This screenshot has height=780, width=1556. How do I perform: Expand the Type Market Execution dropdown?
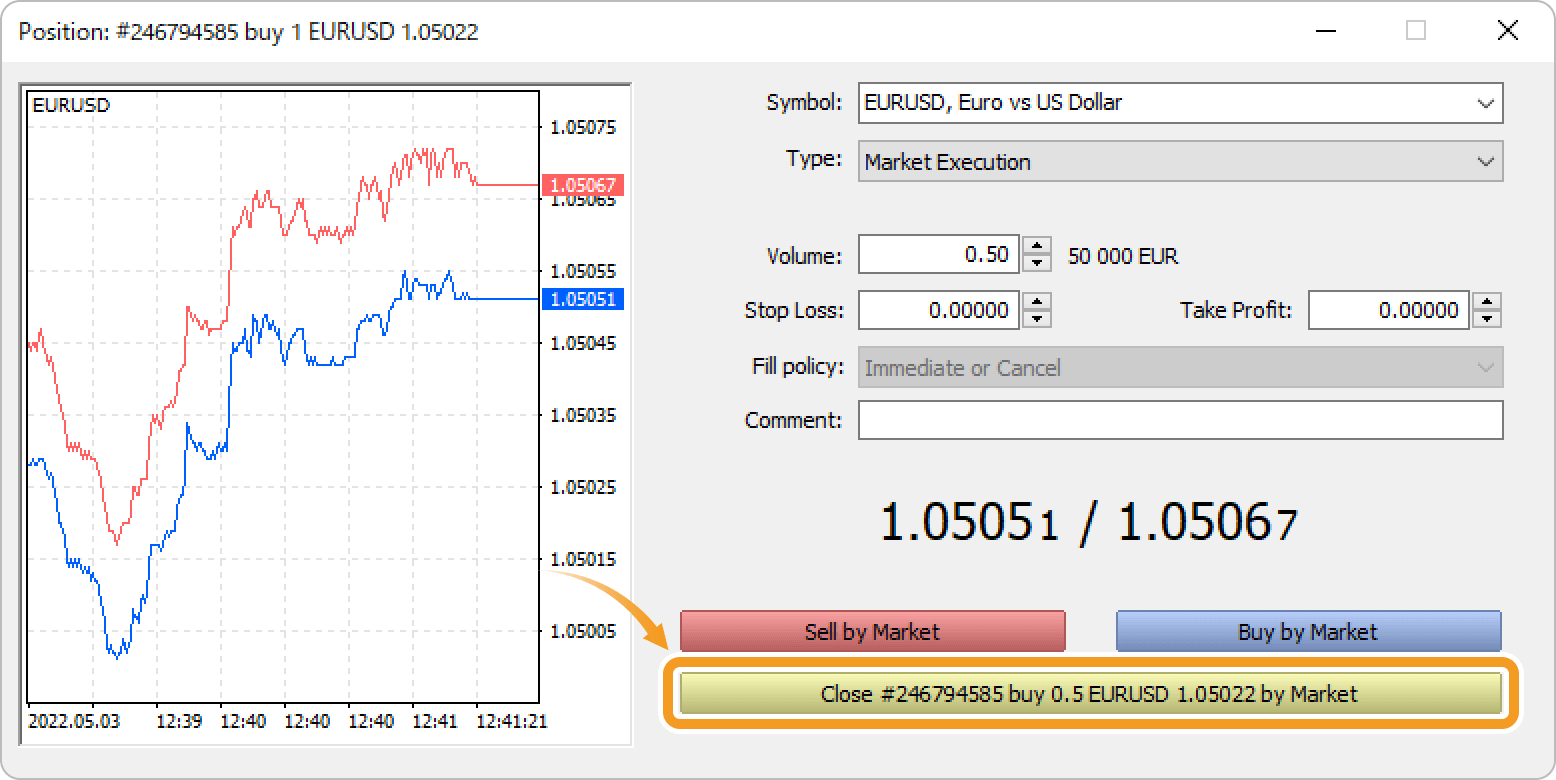pyautogui.click(x=1180, y=161)
